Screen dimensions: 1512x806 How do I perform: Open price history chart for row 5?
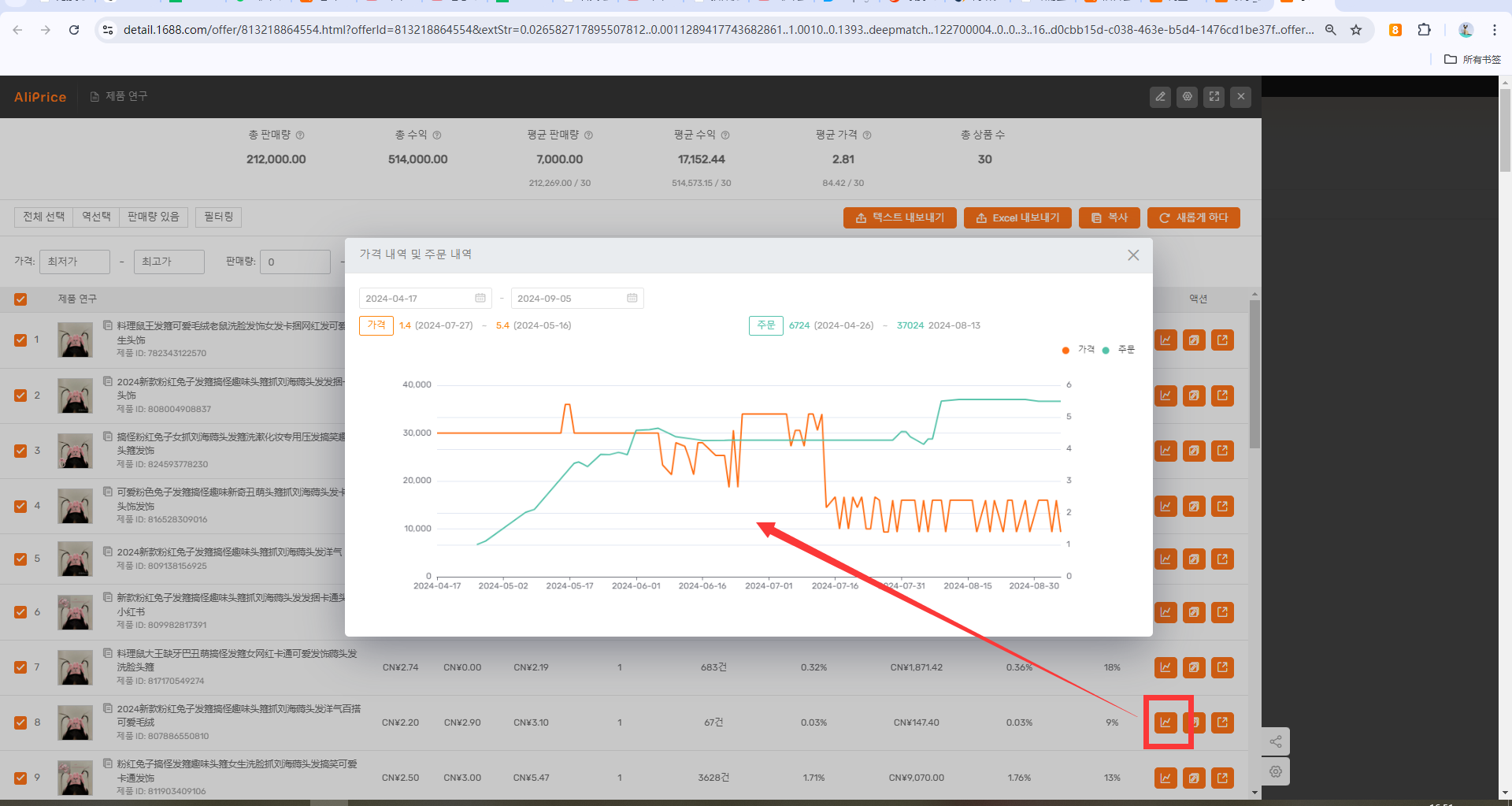click(x=1165, y=559)
